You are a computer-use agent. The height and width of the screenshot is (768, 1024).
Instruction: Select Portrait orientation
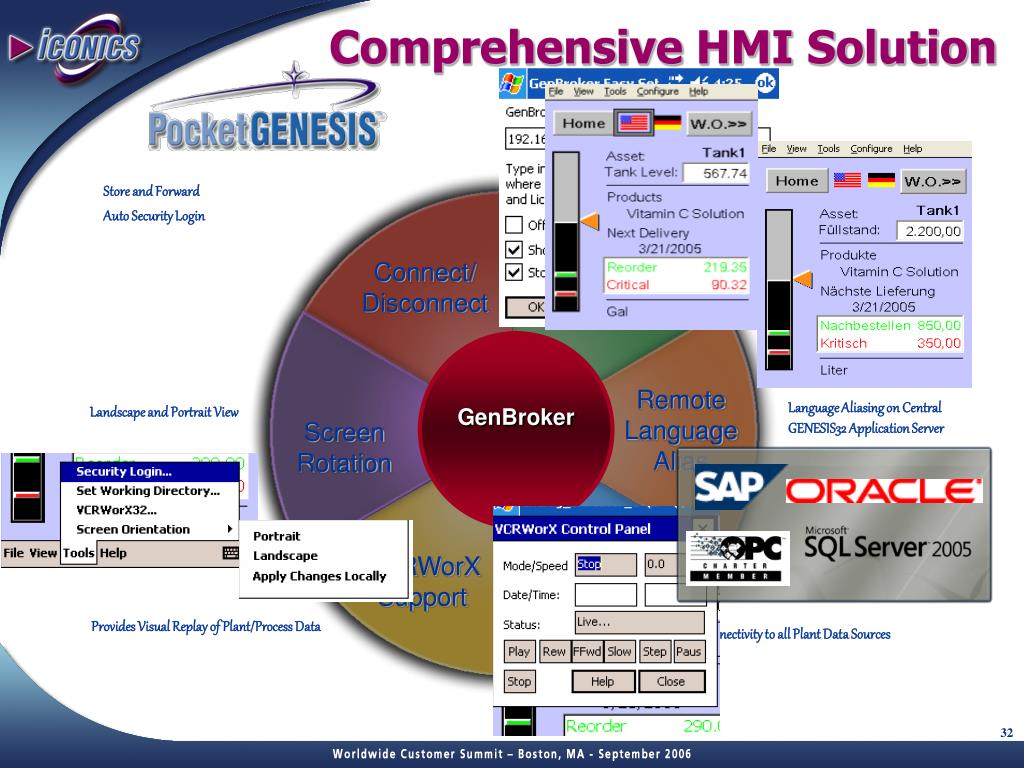[x=276, y=536]
